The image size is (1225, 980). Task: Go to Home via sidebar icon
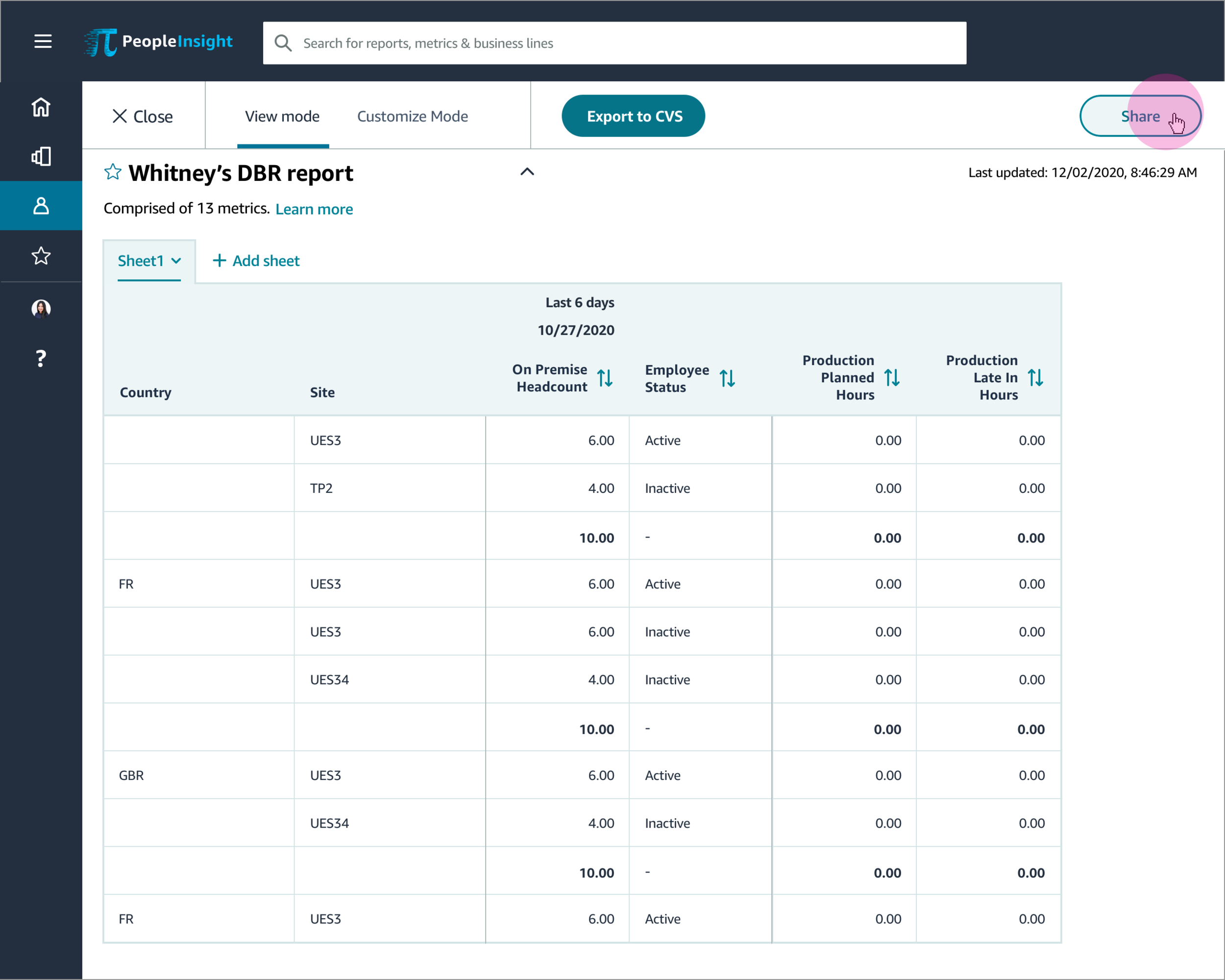(41, 107)
